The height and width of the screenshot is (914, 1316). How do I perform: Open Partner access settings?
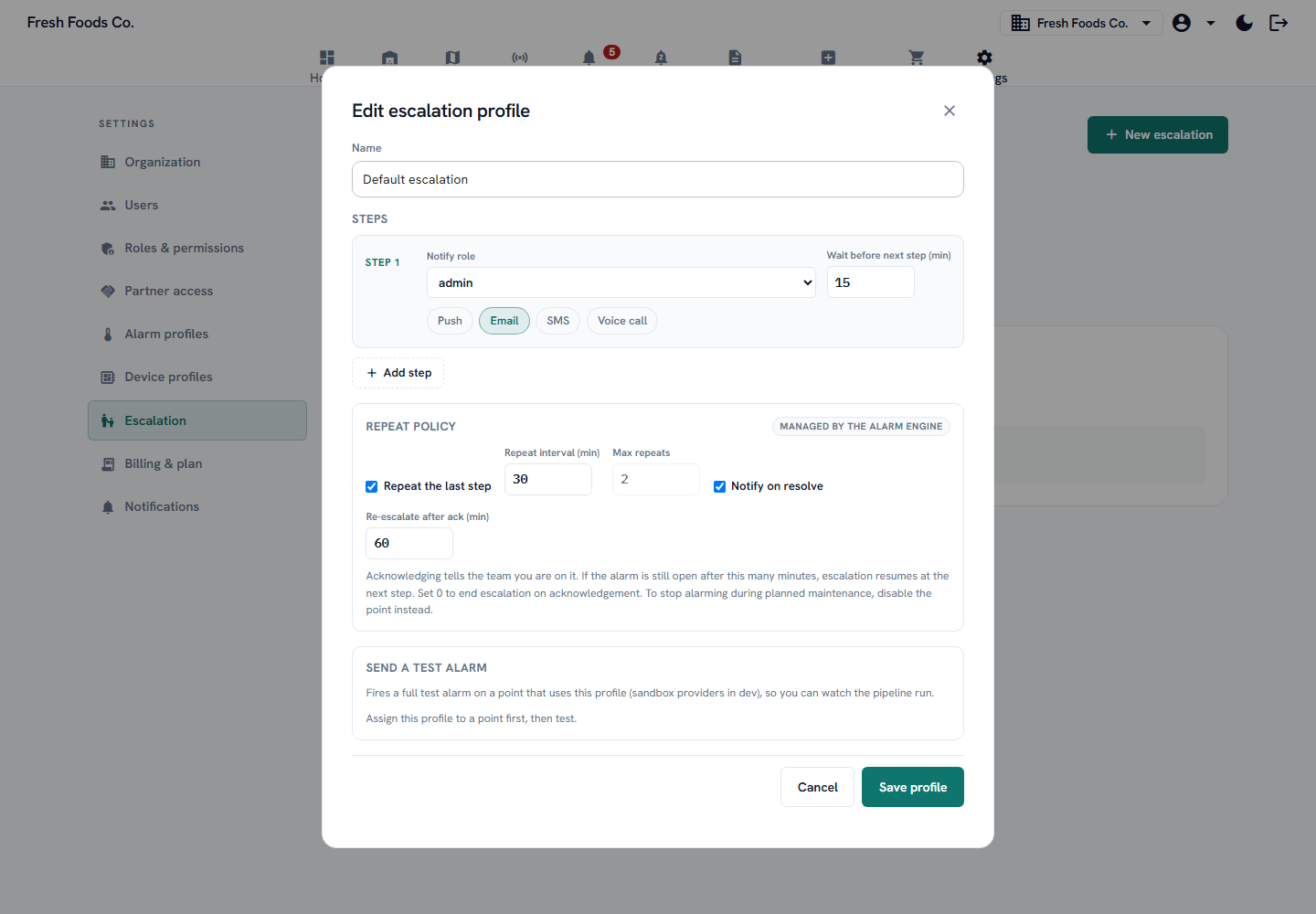[x=197, y=291]
